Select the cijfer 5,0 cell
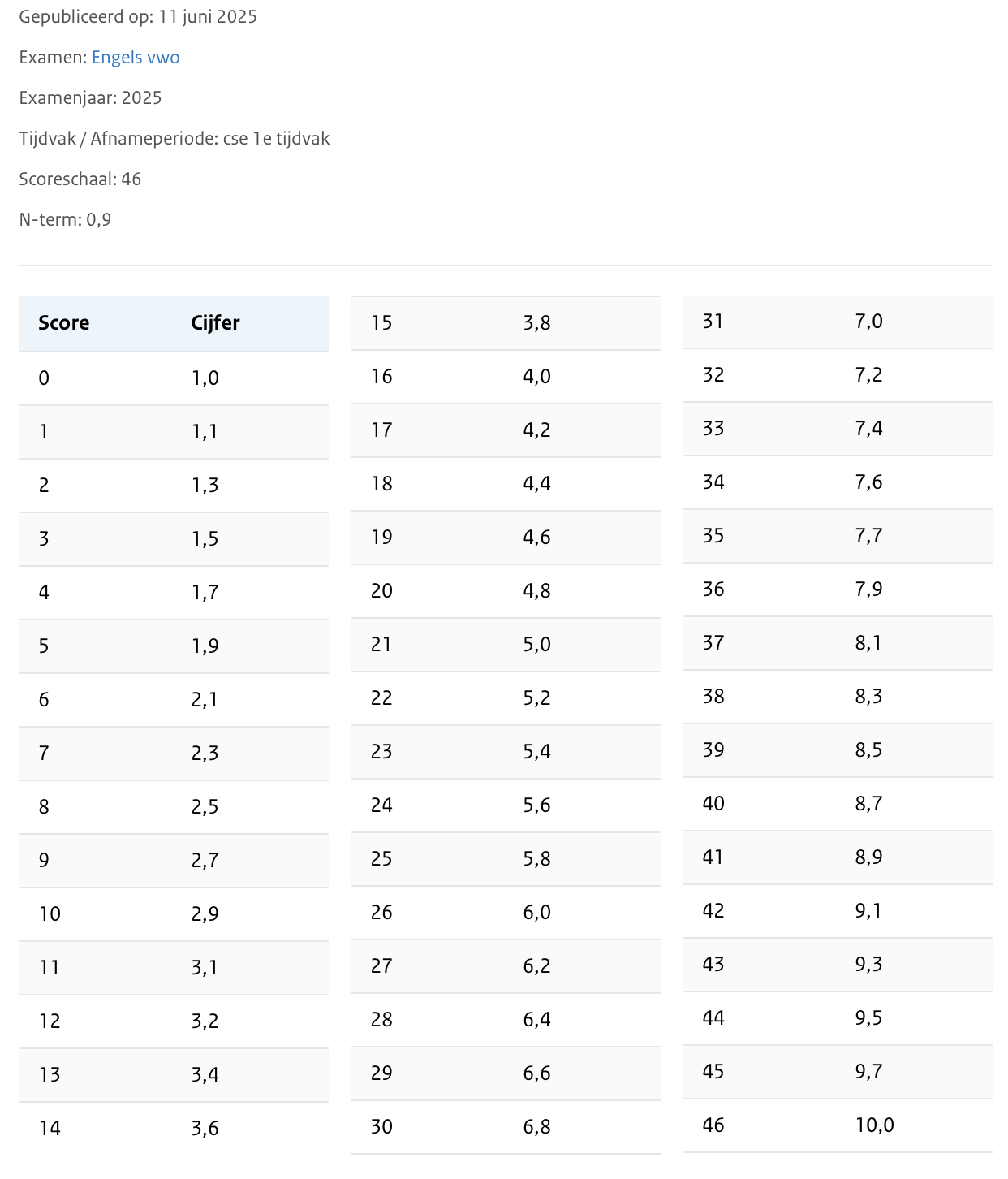The height and width of the screenshot is (1179, 1008). [x=536, y=645]
